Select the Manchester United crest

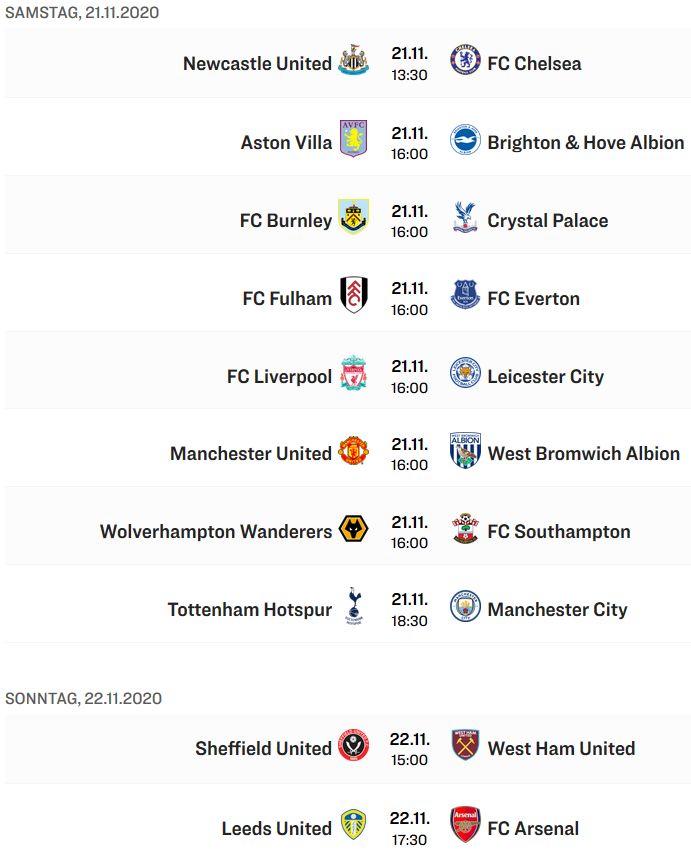pos(353,452)
